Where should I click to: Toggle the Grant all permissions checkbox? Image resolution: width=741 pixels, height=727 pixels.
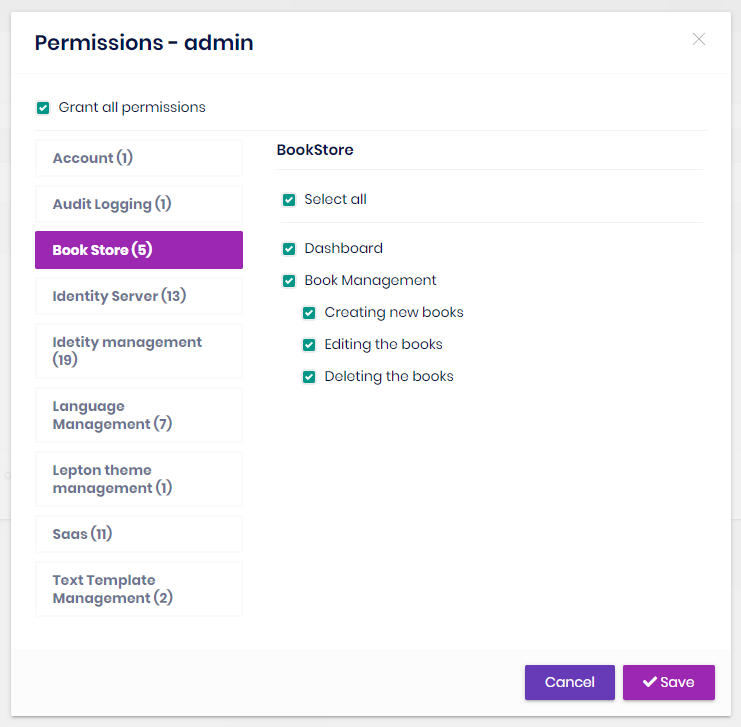click(x=43, y=108)
